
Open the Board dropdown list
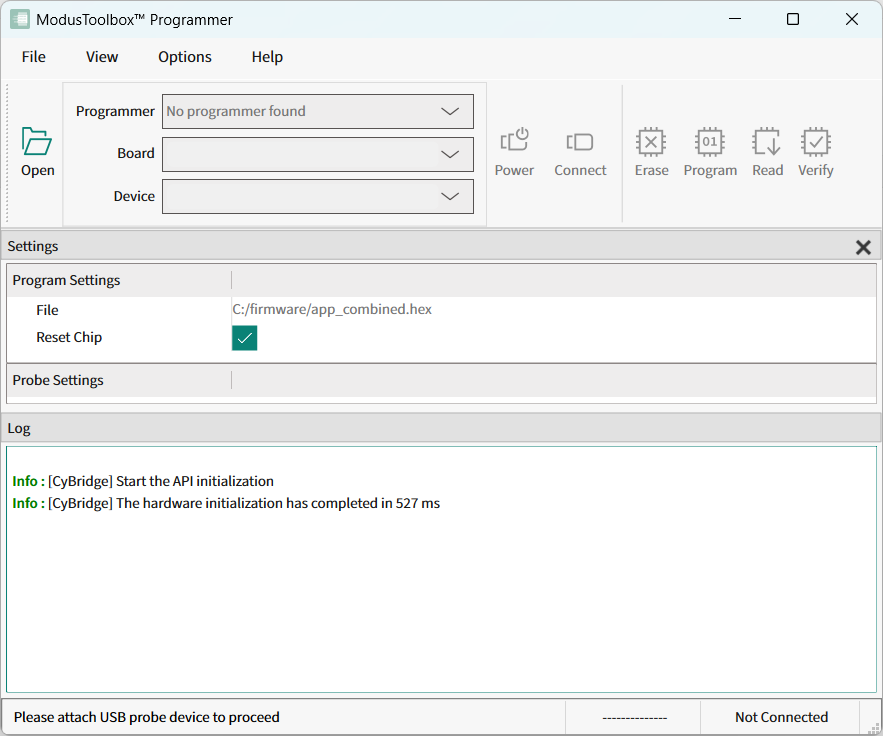[x=450, y=154]
